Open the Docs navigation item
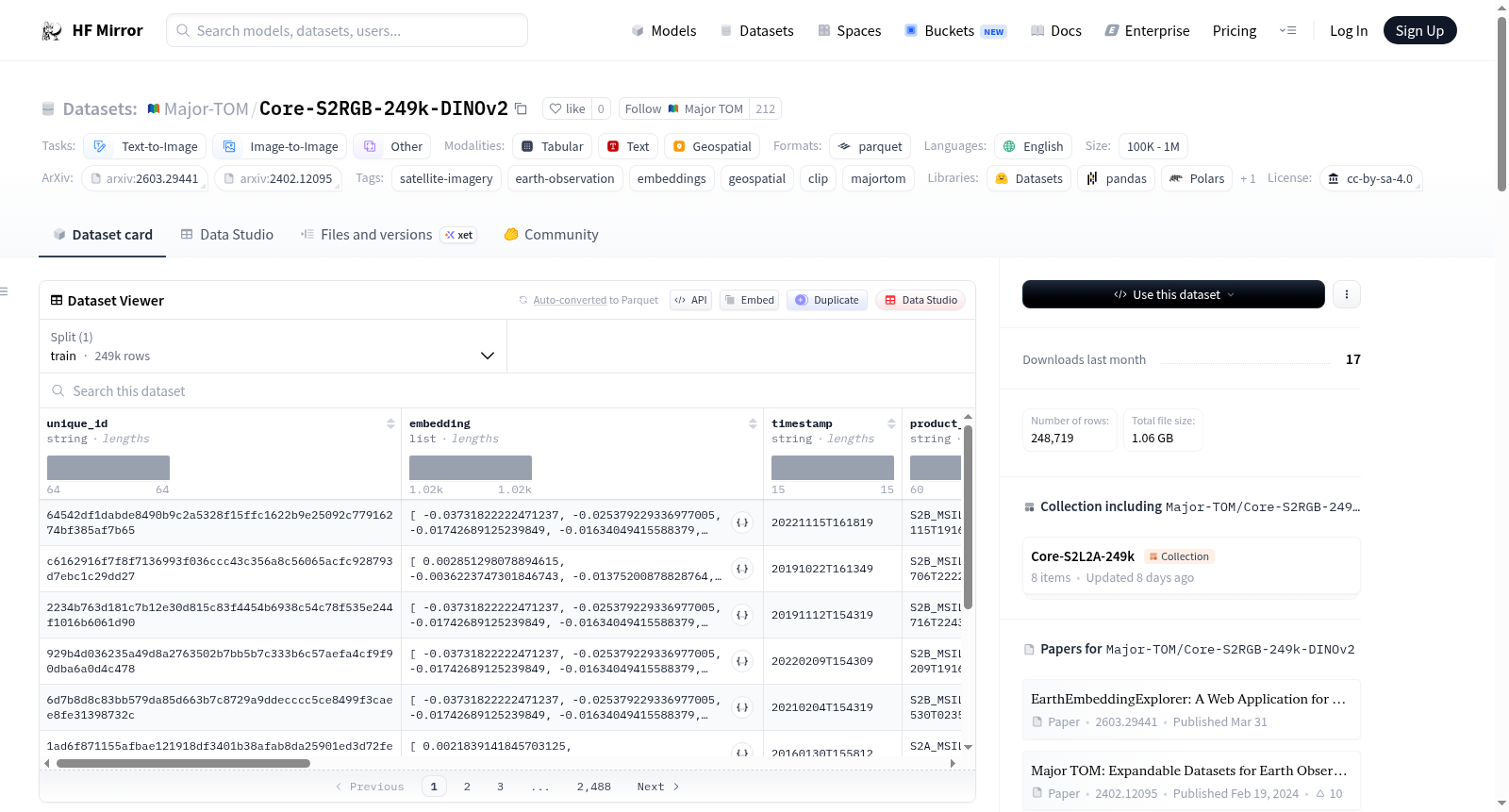The width and height of the screenshot is (1509, 812). [x=1055, y=31]
